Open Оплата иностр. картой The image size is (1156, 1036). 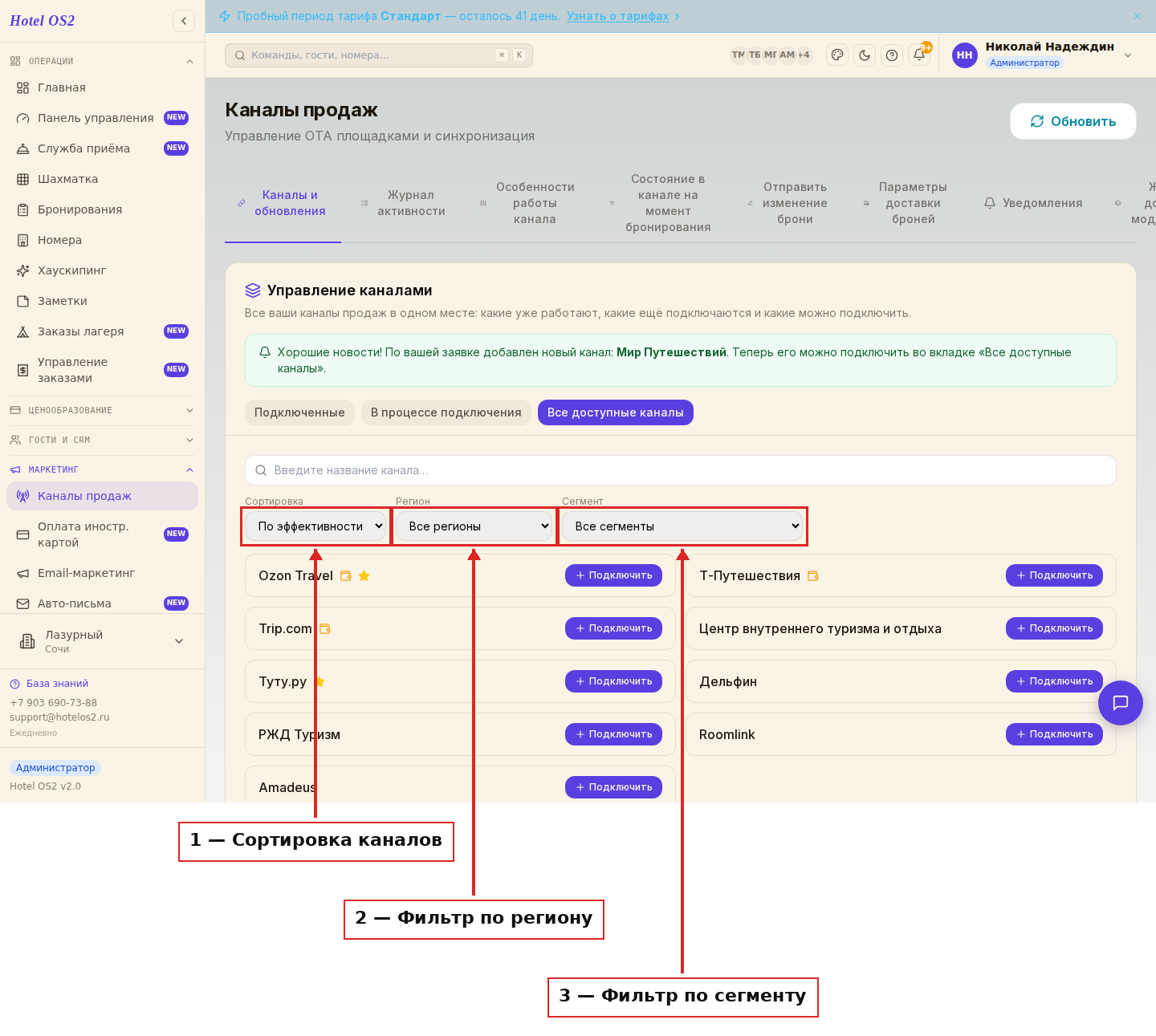pyautogui.click(x=102, y=534)
